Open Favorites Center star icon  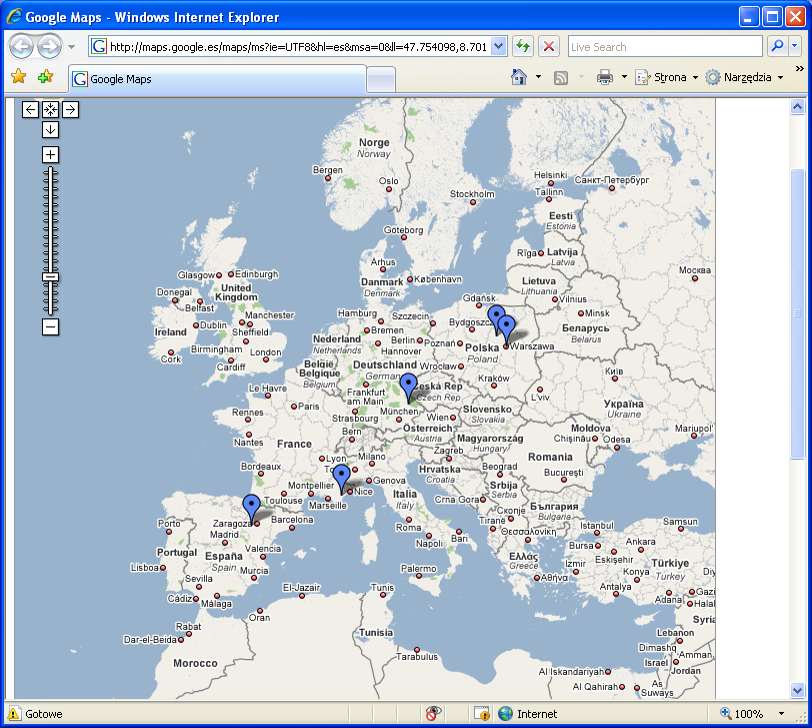click(x=19, y=77)
